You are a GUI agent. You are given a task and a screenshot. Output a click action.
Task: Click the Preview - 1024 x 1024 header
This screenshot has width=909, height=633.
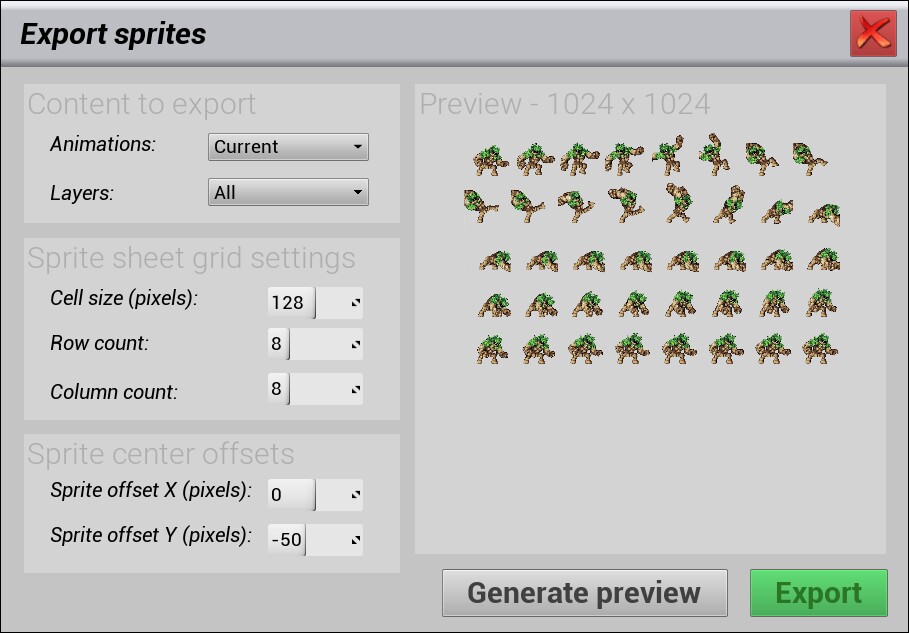pyautogui.click(x=565, y=103)
